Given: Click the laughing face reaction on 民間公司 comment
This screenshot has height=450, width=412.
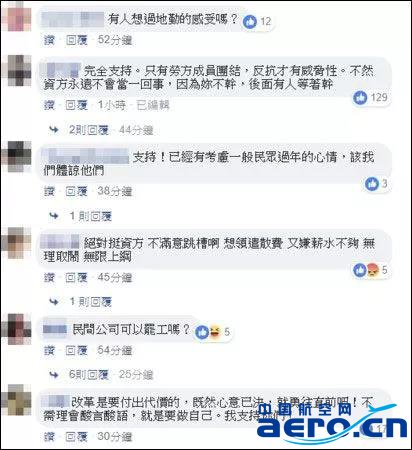Looking at the screenshot, I should click(214, 332).
